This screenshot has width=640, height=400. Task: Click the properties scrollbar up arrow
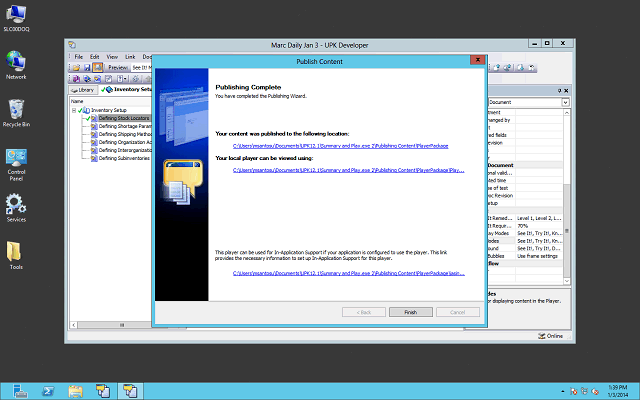coord(567,112)
